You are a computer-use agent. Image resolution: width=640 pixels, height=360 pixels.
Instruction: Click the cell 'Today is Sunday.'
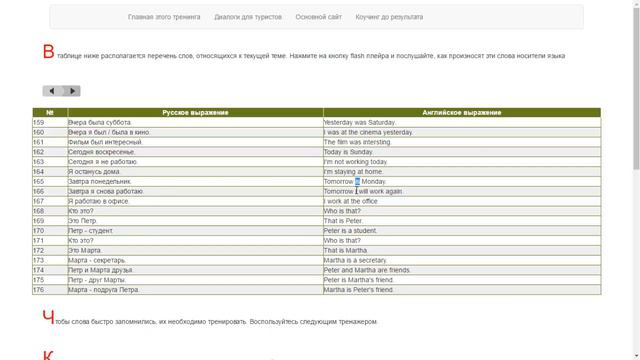pyautogui.click(x=462, y=152)
